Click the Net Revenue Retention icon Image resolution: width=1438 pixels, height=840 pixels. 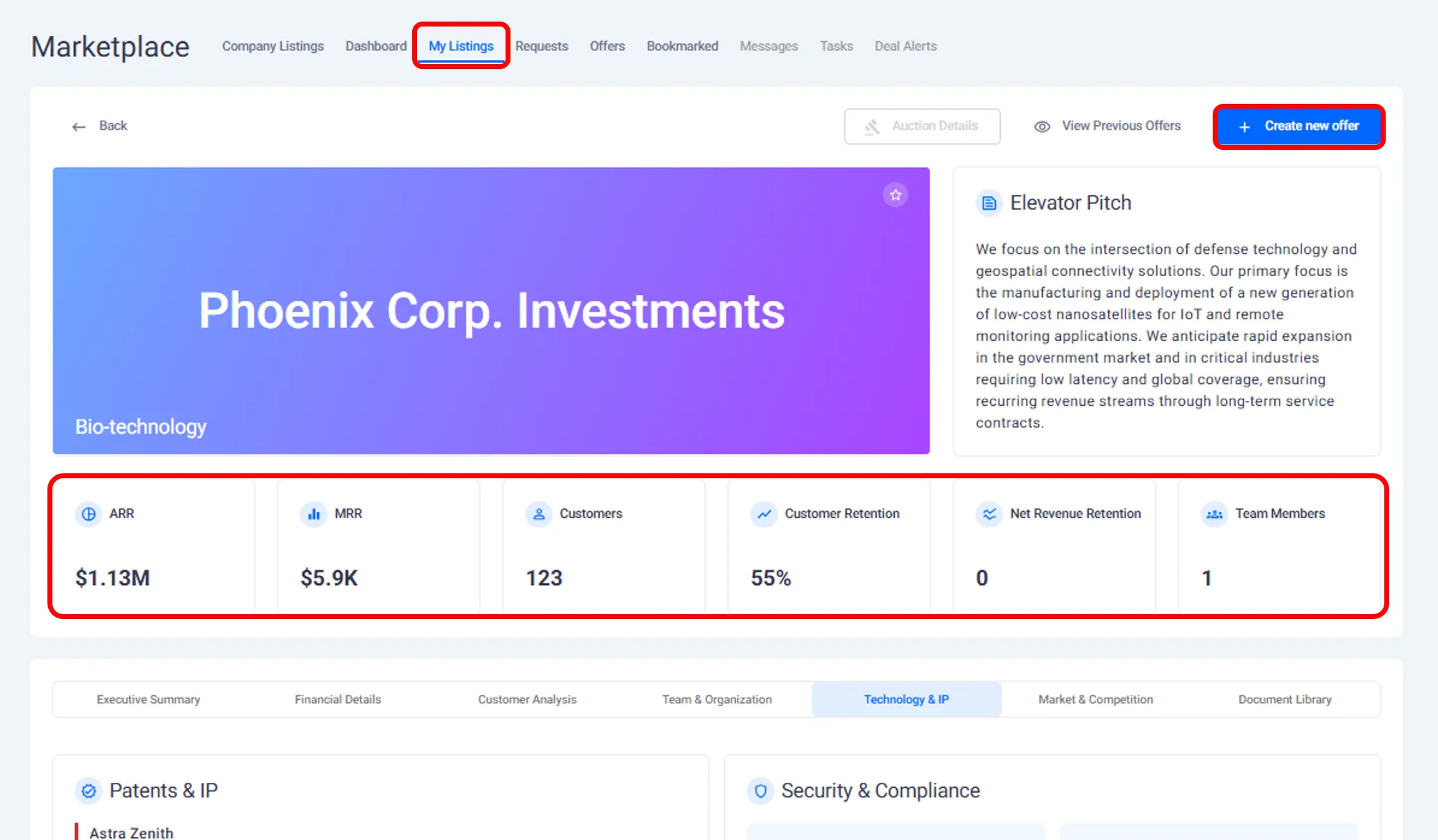click(989, 514)
